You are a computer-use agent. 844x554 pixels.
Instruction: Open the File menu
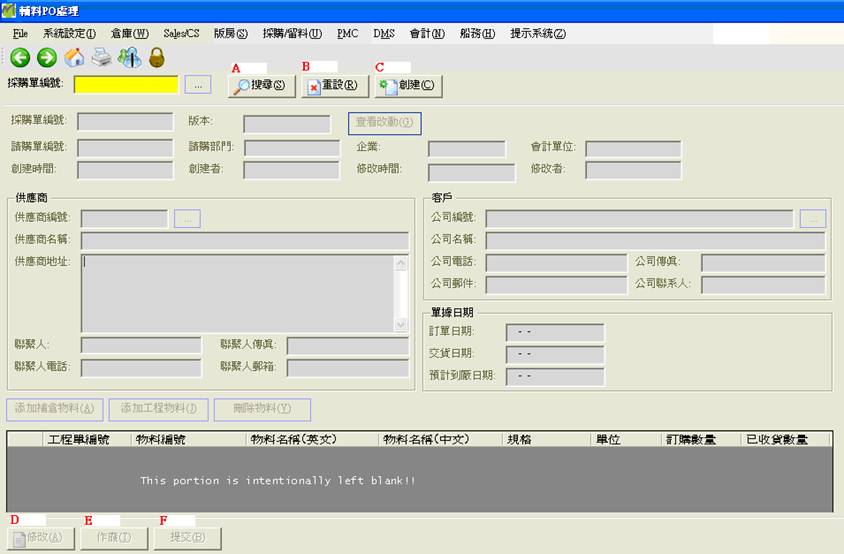[20, 33]
